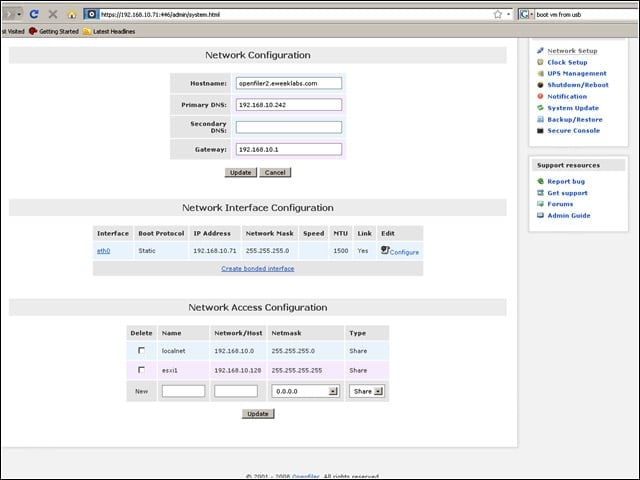Open the Shutdown/Reboot sidebar item
Image resolution: width=640 pixels, height=480 pixels.
[x=578, y=85]
